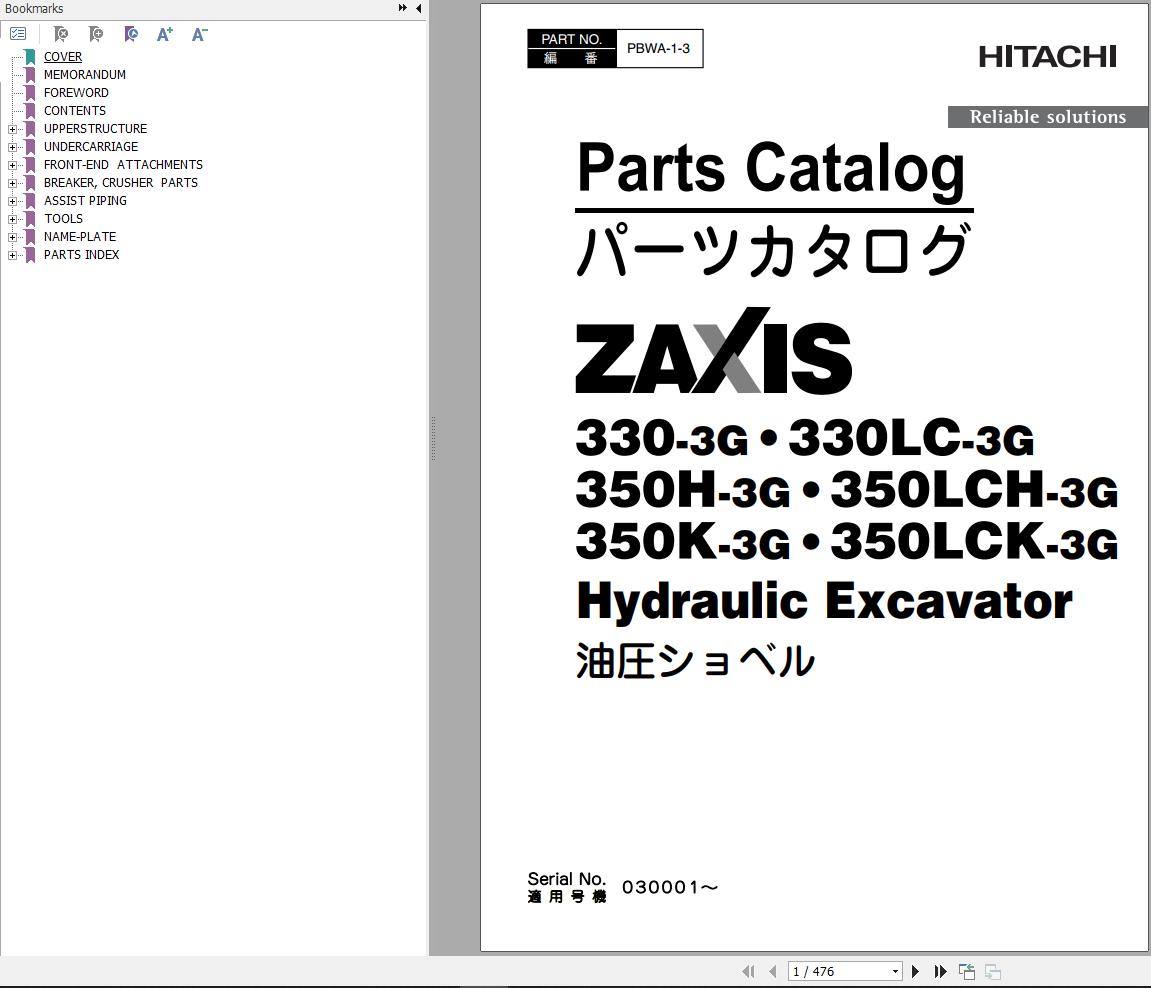Expand the UNDERCARRIAGE bookmark
The width and height of the screenshot is (1151, 988).
[x=12, y=147]
